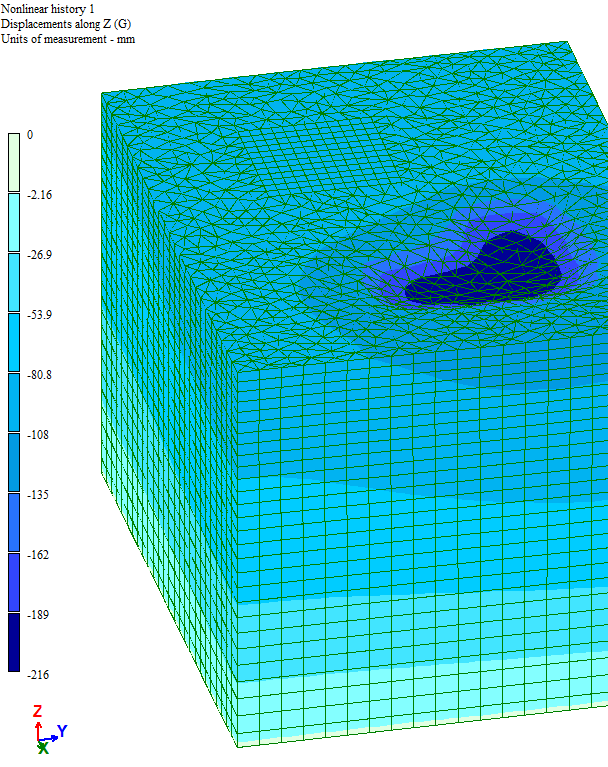608x767 pixels.
Task: Pick legend swatch between -135 and -162
Action: click(x=14, y=522)
